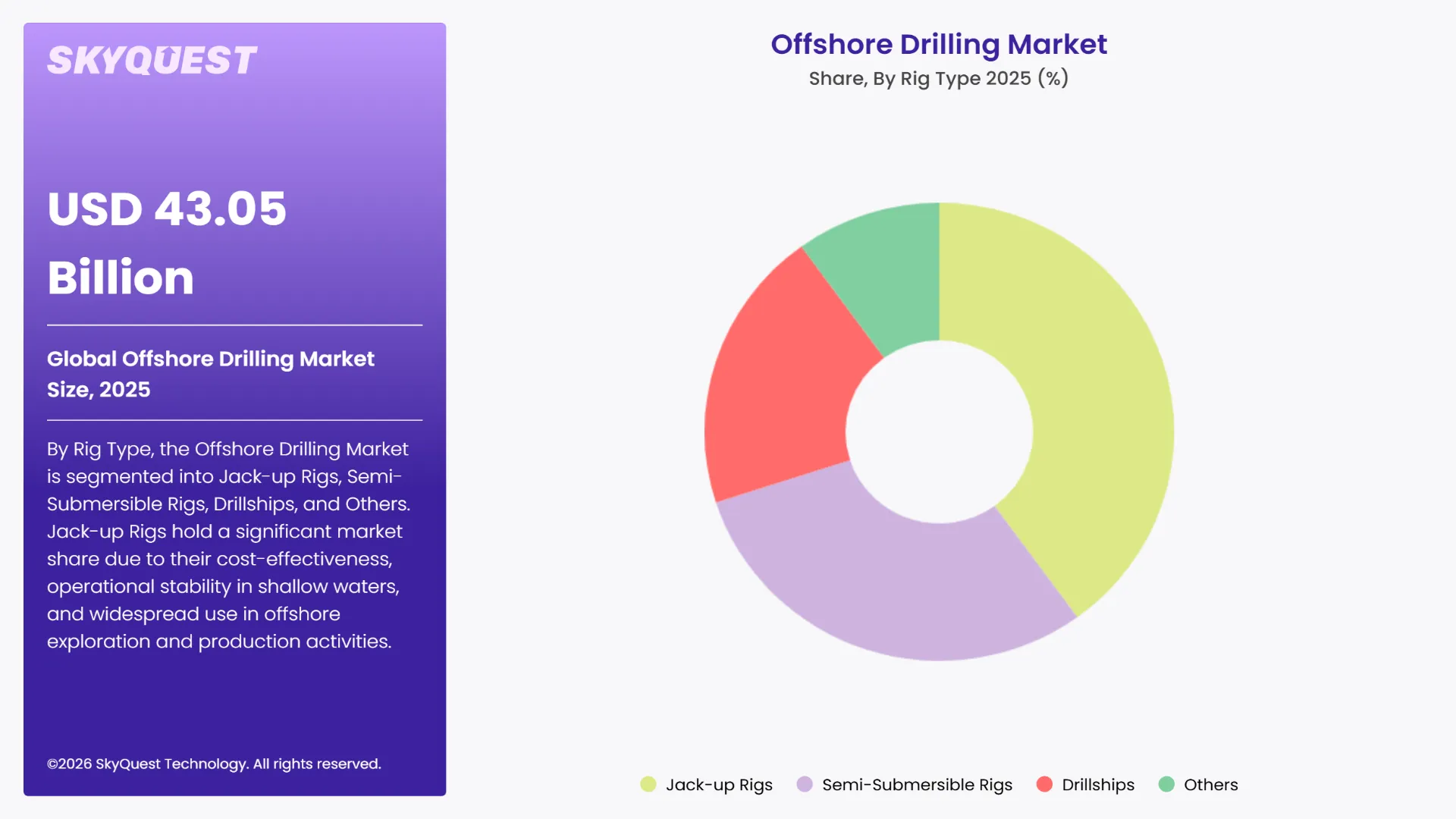Select the Semi-Submersible Rigs legend dot

[x=805, y=784]
